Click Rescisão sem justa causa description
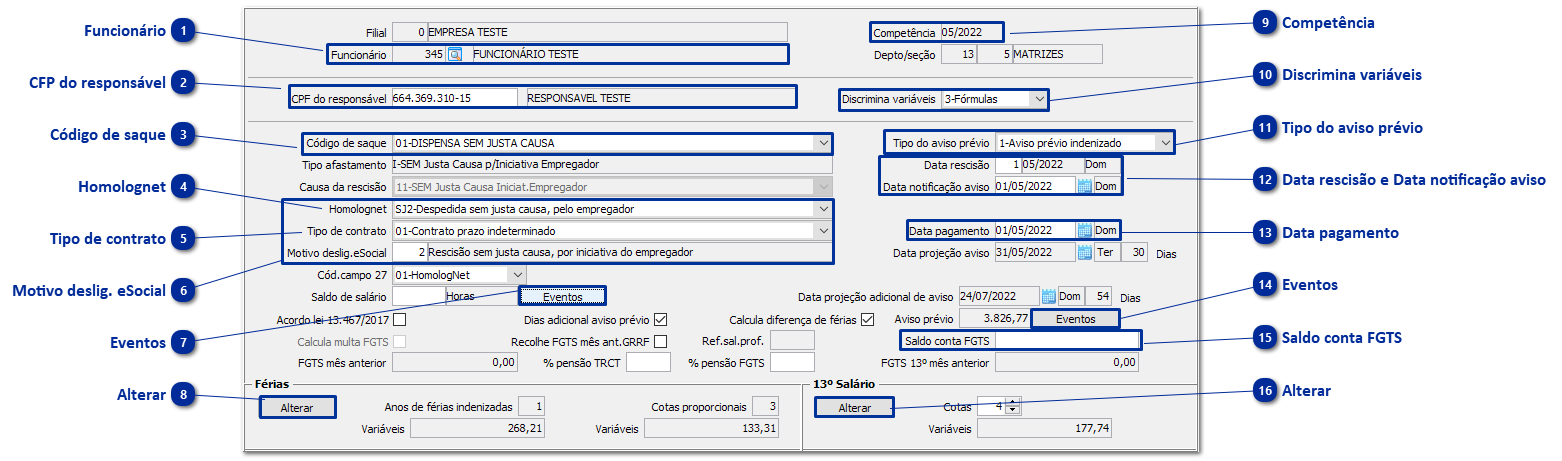 (563, 252)
